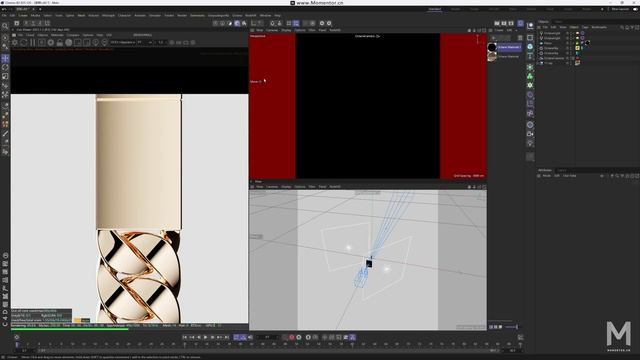Image resolution: width=640 pixels, height=360 pixels.
Task: Click the pick focus icon in Live Viewer toolbar
Action: tap(96, 42)
